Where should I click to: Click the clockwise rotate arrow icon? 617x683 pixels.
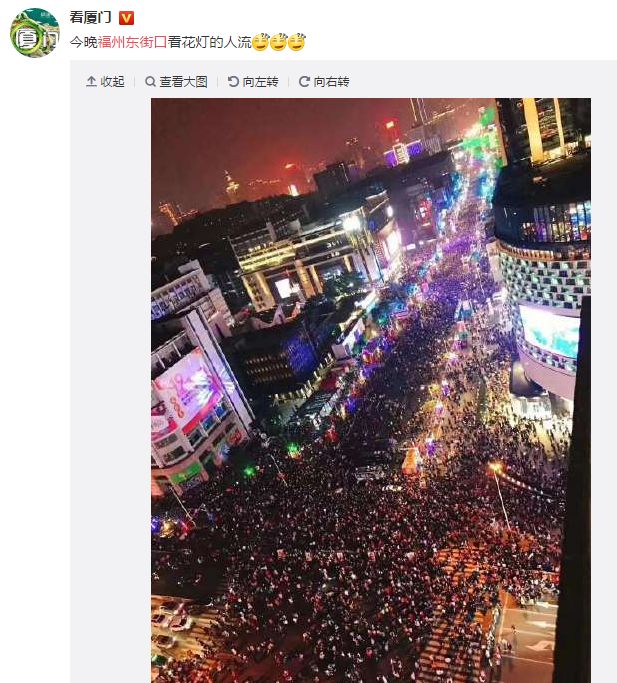304,81
